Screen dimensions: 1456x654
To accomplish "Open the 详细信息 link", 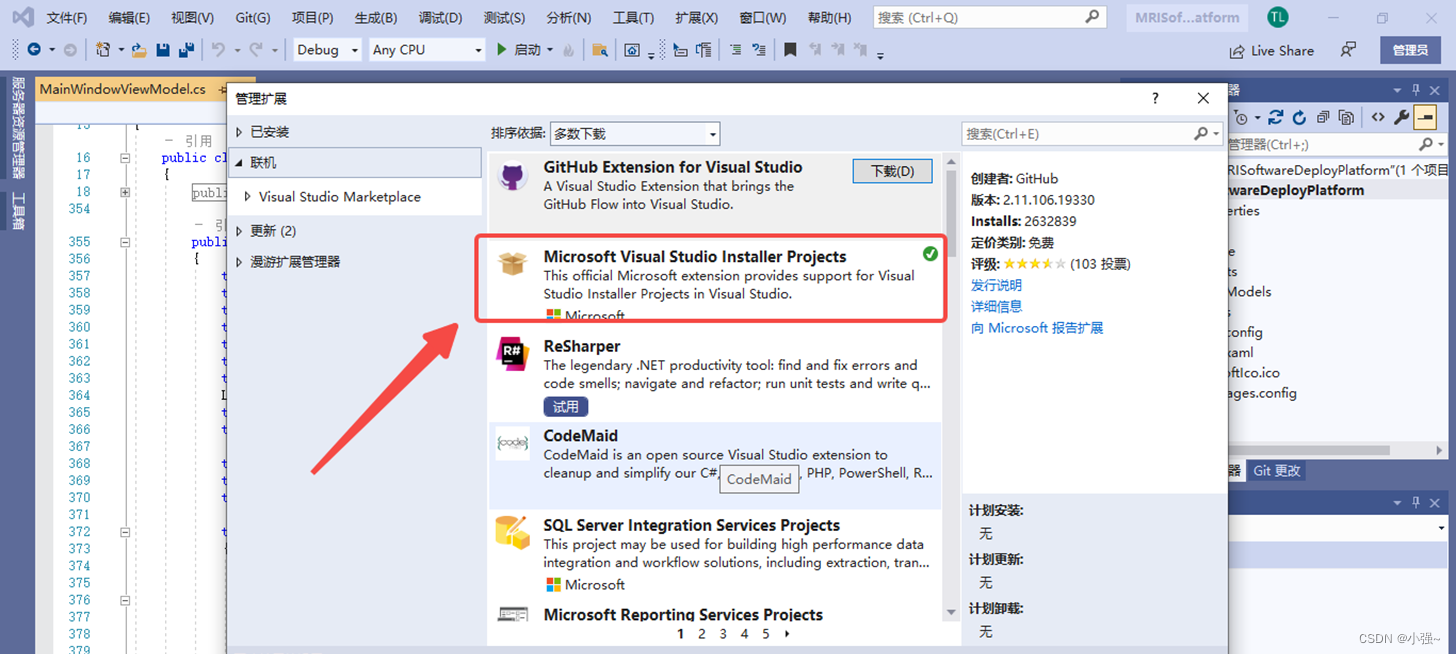I will [x=996, y=306].
